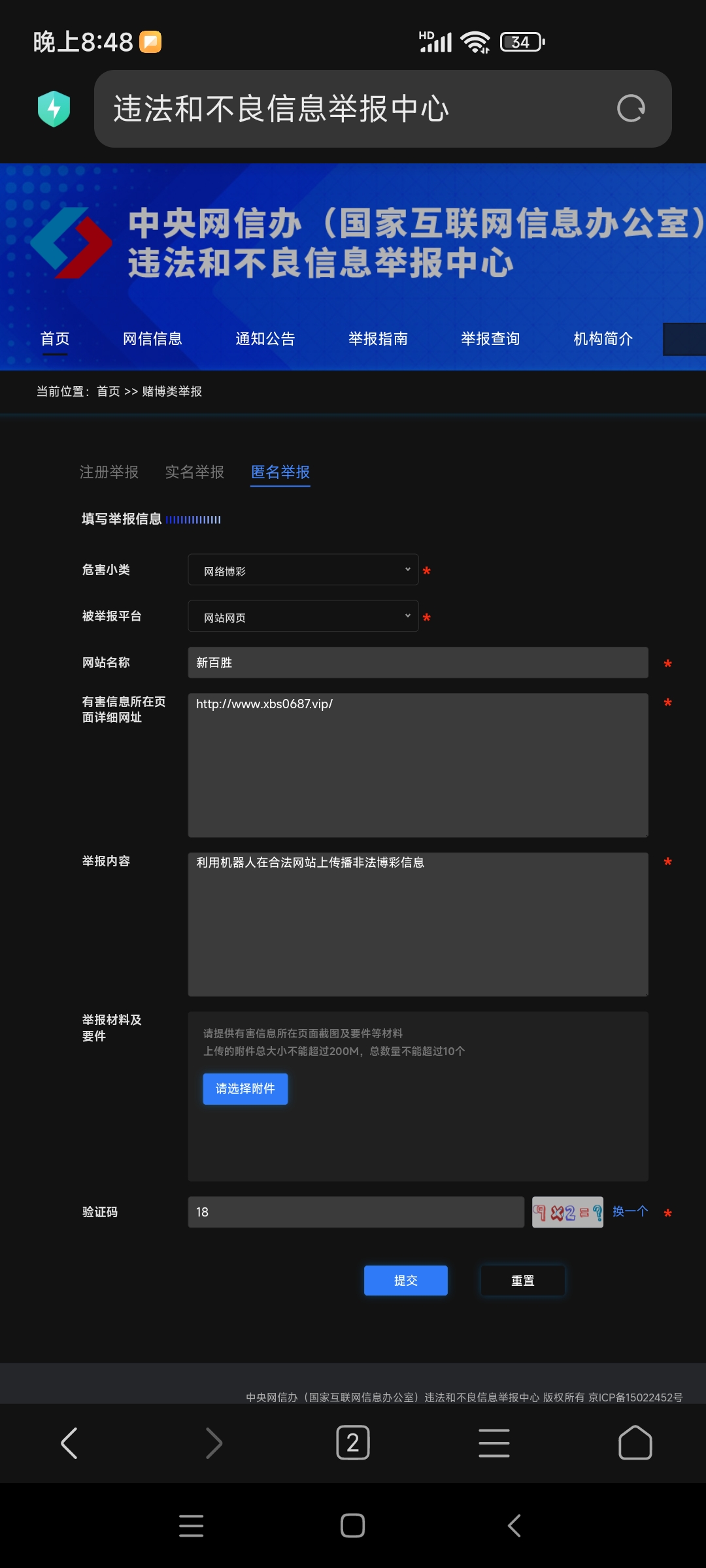Open the 首页 navigation item
706x1568 pixels.
[55, 338]
